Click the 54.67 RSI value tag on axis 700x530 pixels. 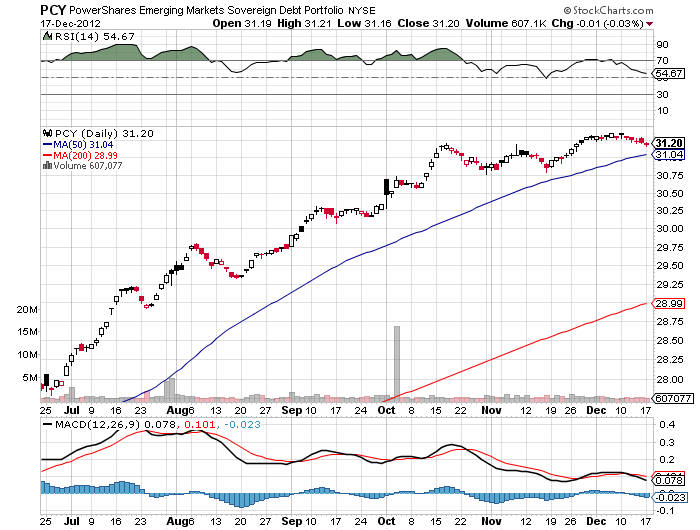pos(669,73)
